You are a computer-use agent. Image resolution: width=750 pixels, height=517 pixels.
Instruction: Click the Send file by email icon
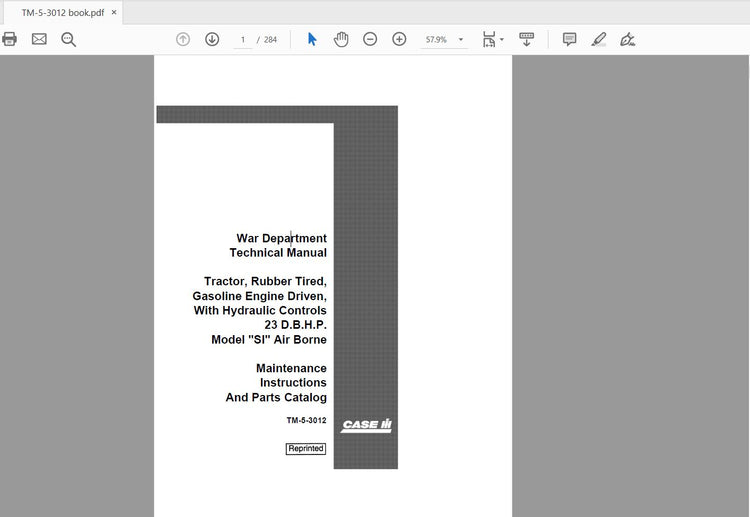[39, 39]
